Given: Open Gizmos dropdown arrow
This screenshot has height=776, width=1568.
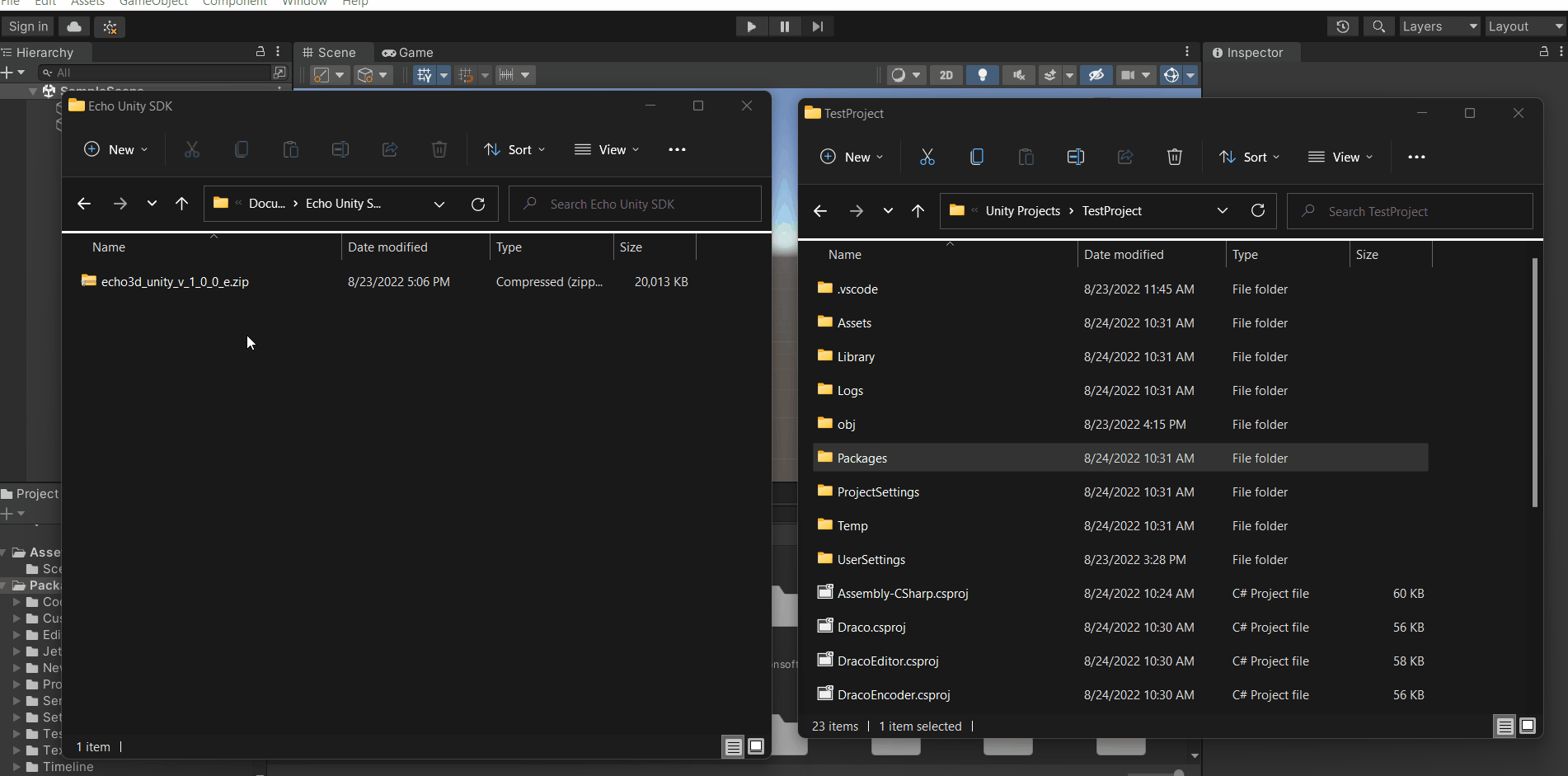Looking at the screenshot, I should [1190, 75].
